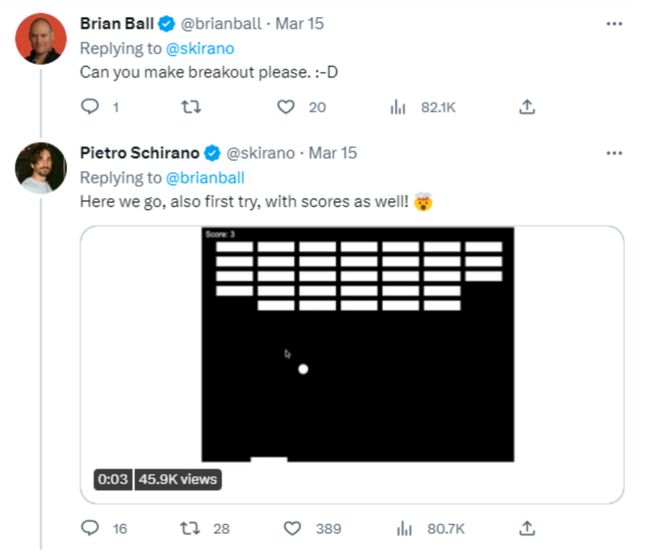Viewport: 660px width, 554px height.
Task: Like Pietro Schirano's tweet
Action: pyautogui.click(x=293, y=528)
